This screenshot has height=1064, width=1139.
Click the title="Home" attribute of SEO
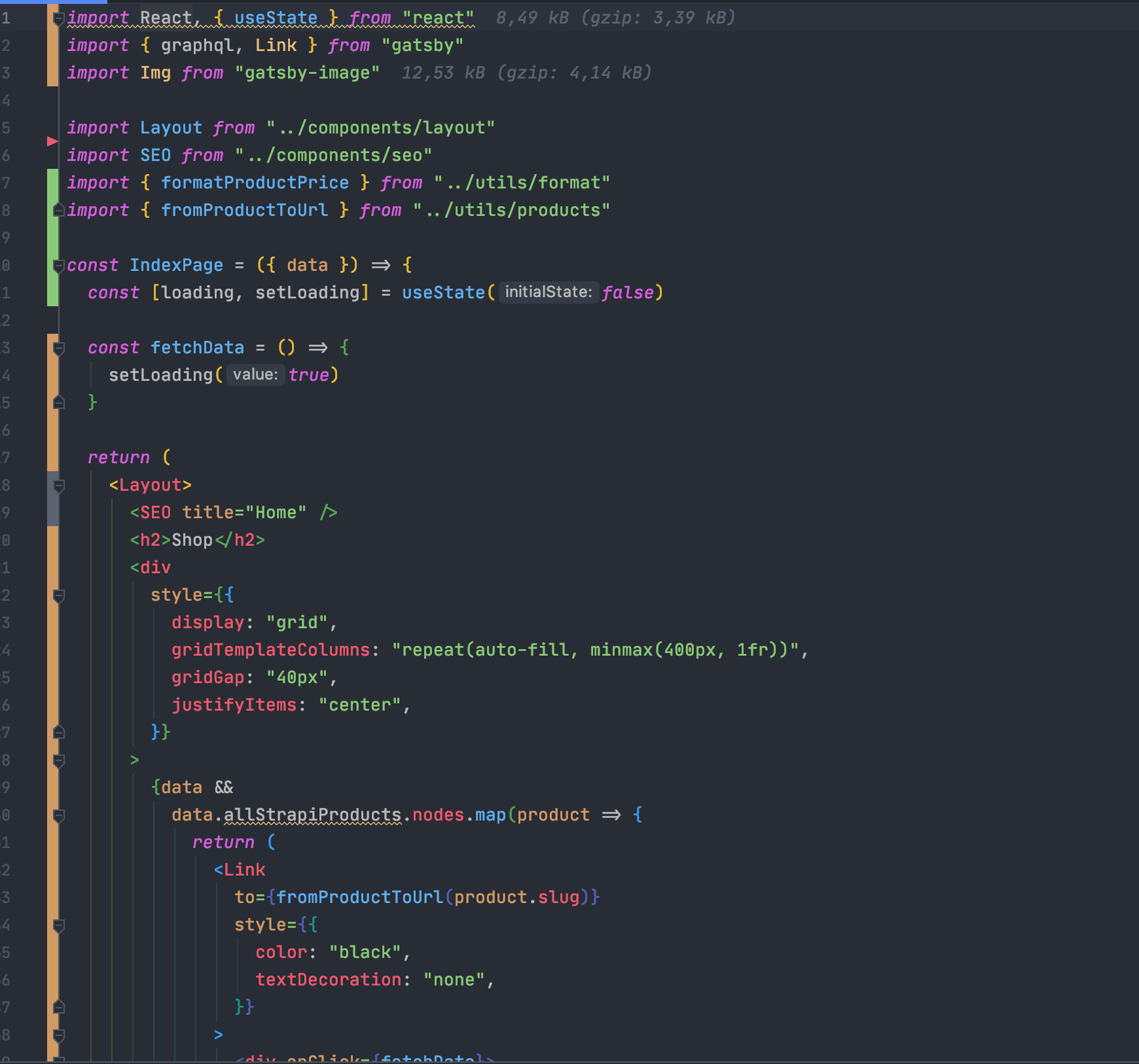click(x=244, y=512)
